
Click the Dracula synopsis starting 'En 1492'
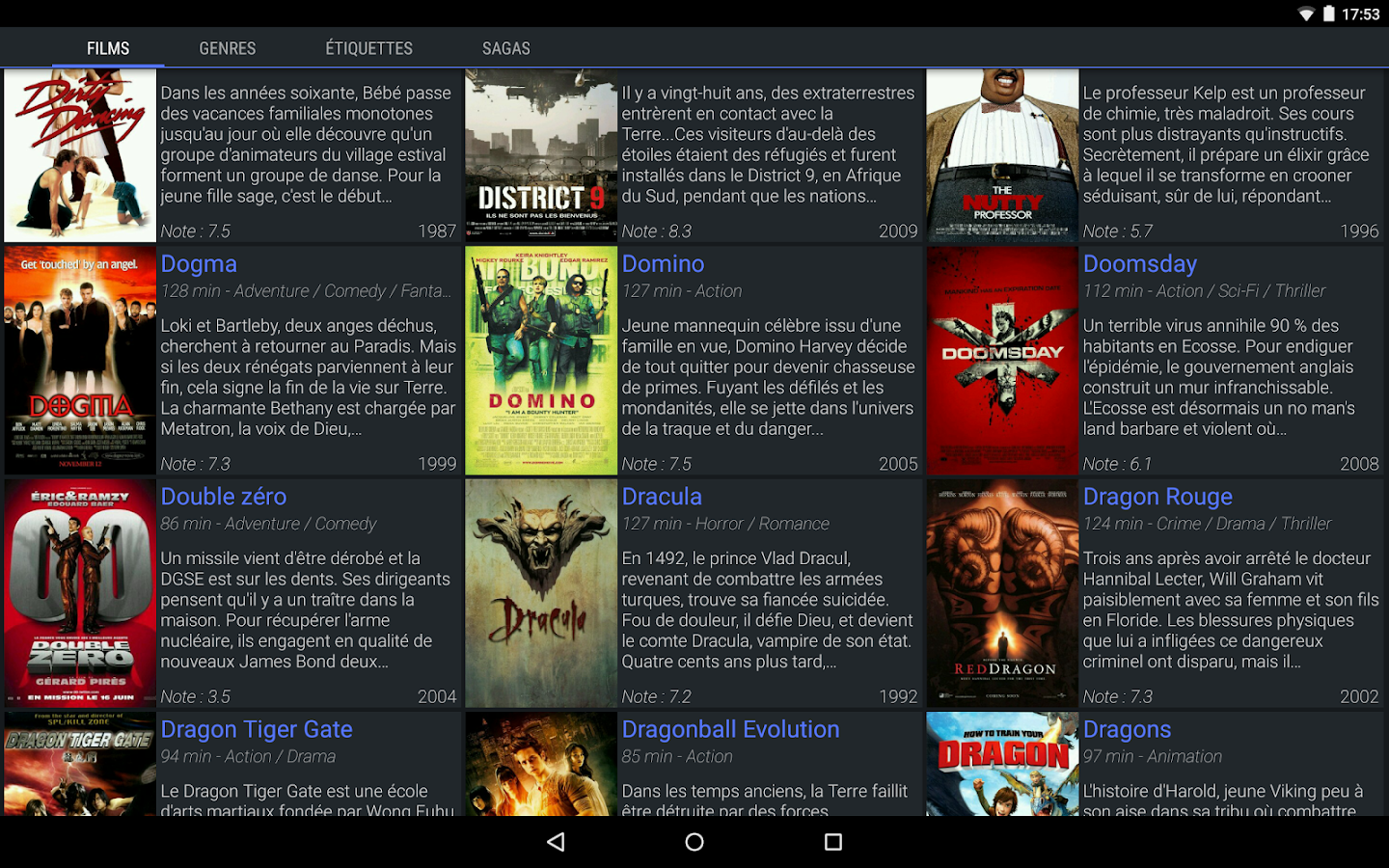click(x=768, y=610)
